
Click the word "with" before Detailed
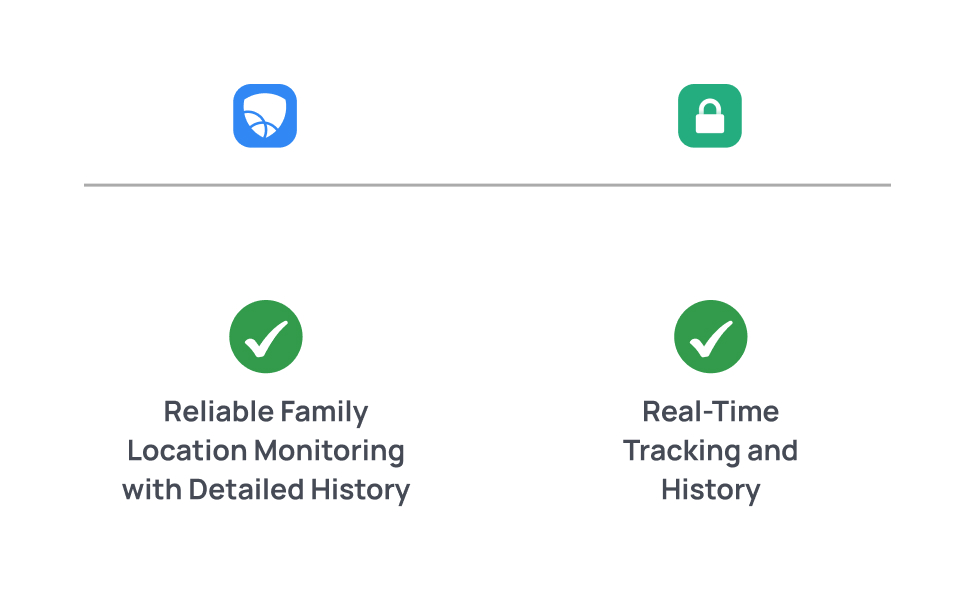tap(152, 490)
